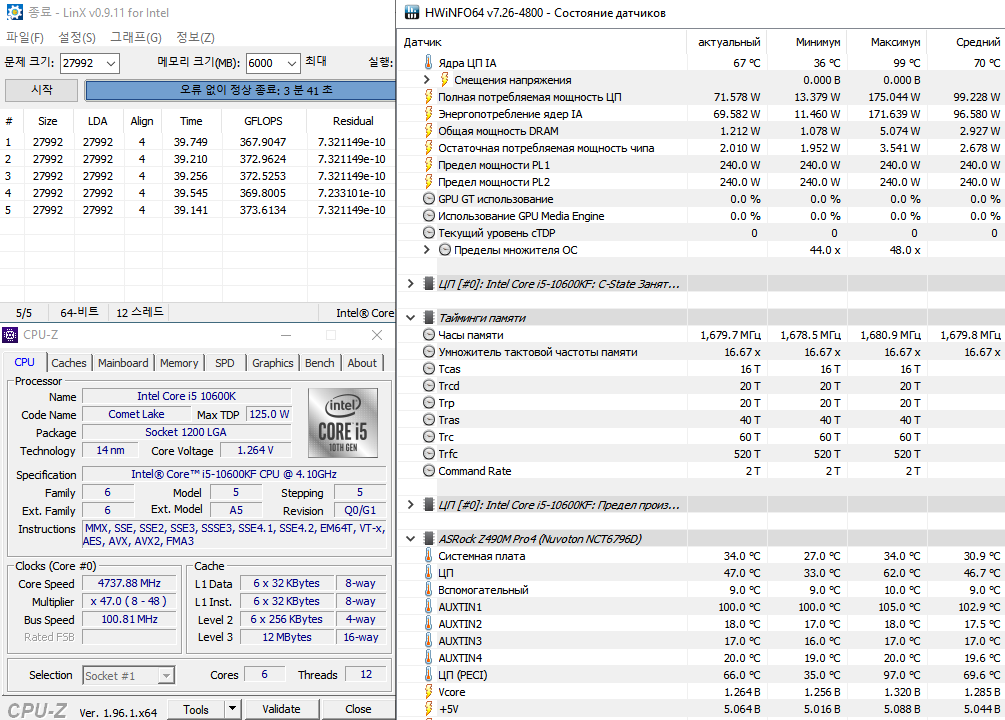Screen dimensions: 1005x720
Task: Switch to the Bench tab in CPU-Z
Action: tap(319, 363)
